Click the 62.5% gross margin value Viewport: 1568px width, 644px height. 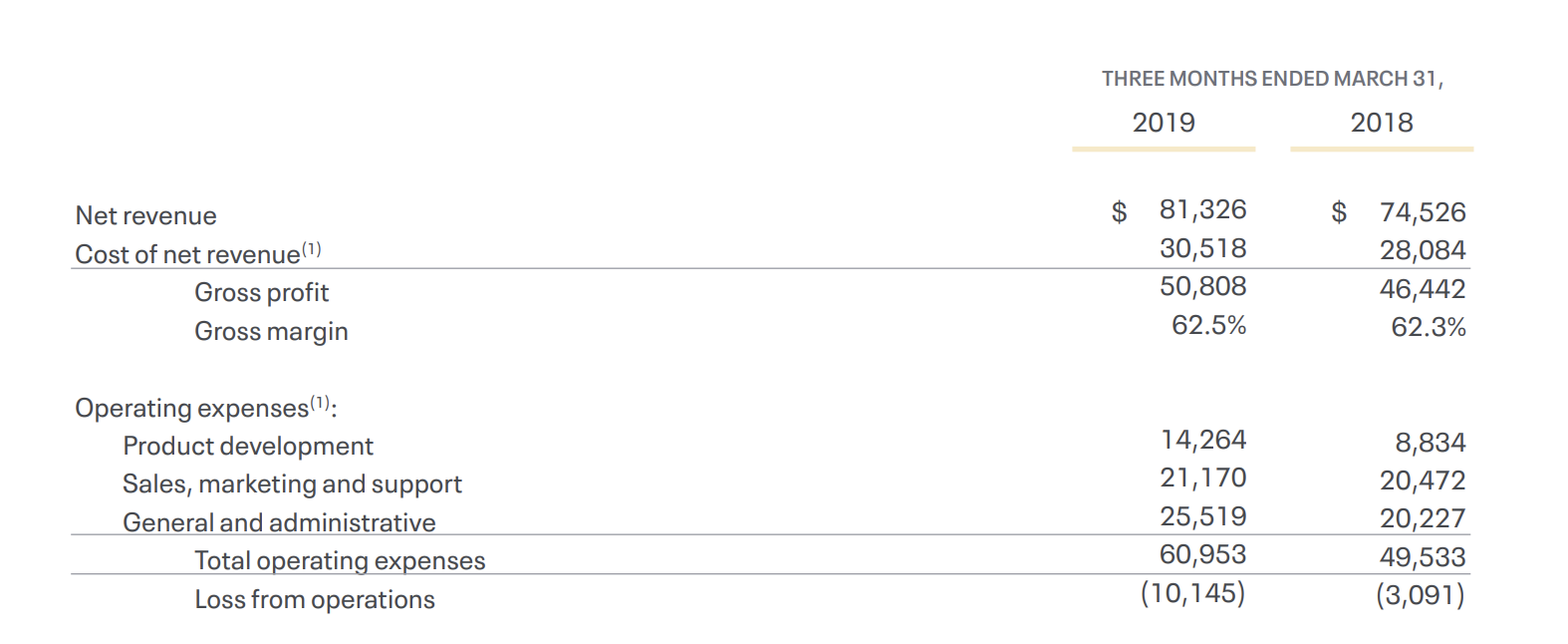tap(1208, 325)
